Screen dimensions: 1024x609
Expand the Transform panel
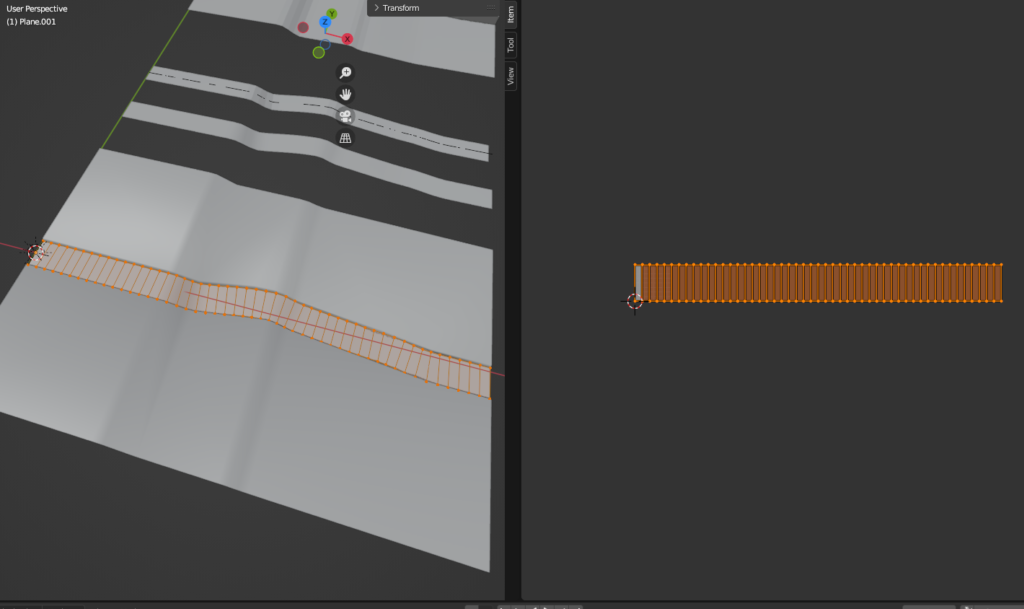click(400, 8)
